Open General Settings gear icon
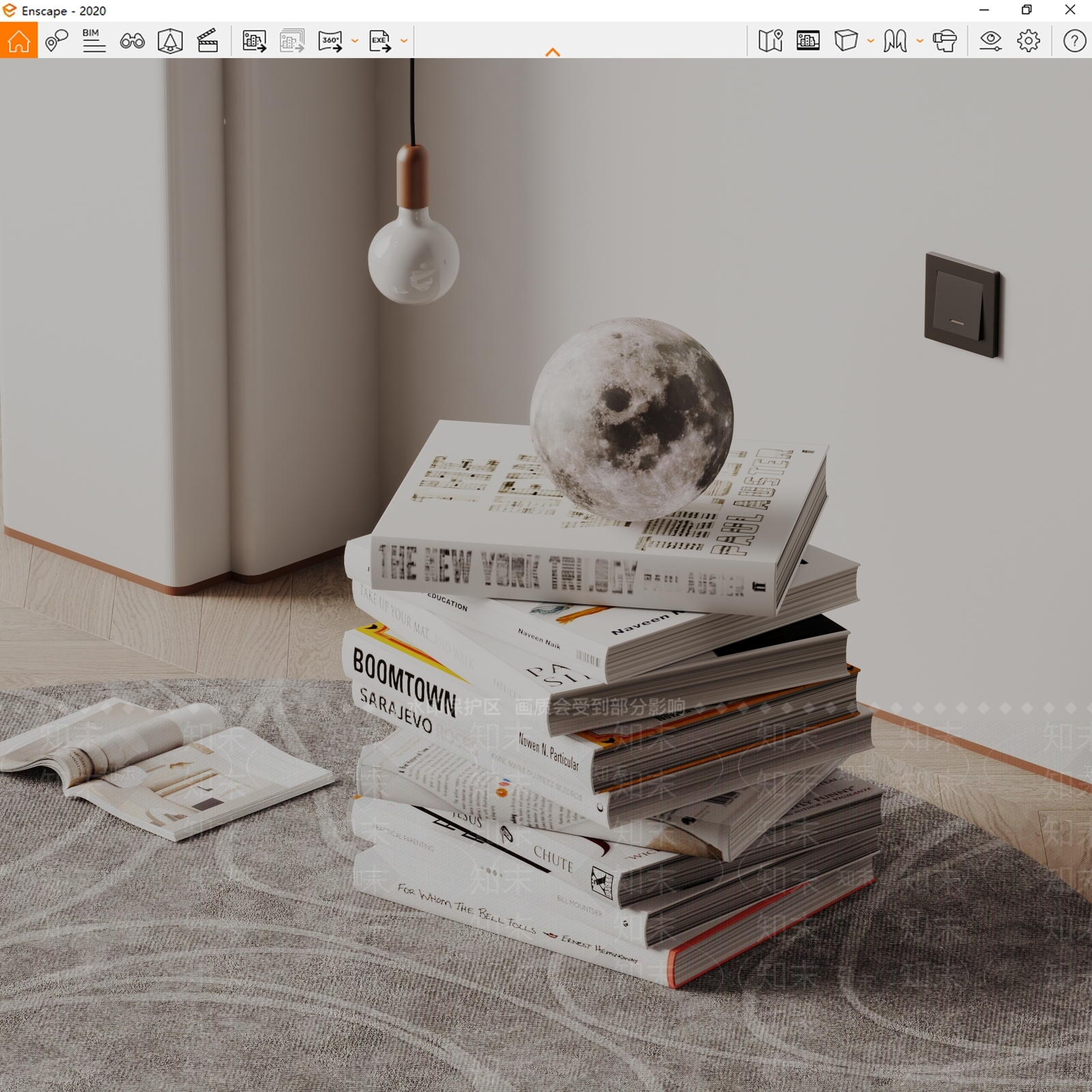The width and height of the screenshot is (1092, 1092). click(1029, 41)
